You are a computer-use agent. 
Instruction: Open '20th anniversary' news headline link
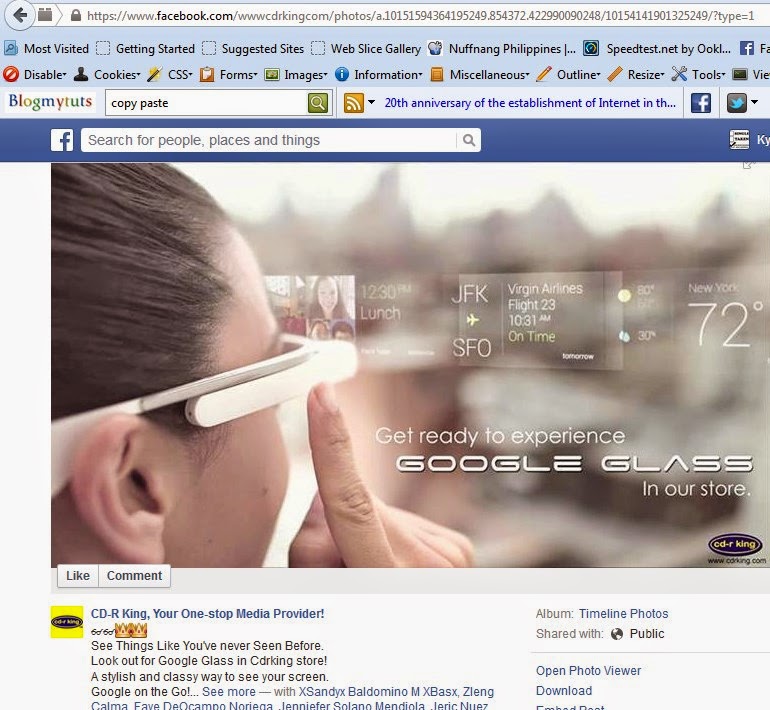[x=530, y=103]
